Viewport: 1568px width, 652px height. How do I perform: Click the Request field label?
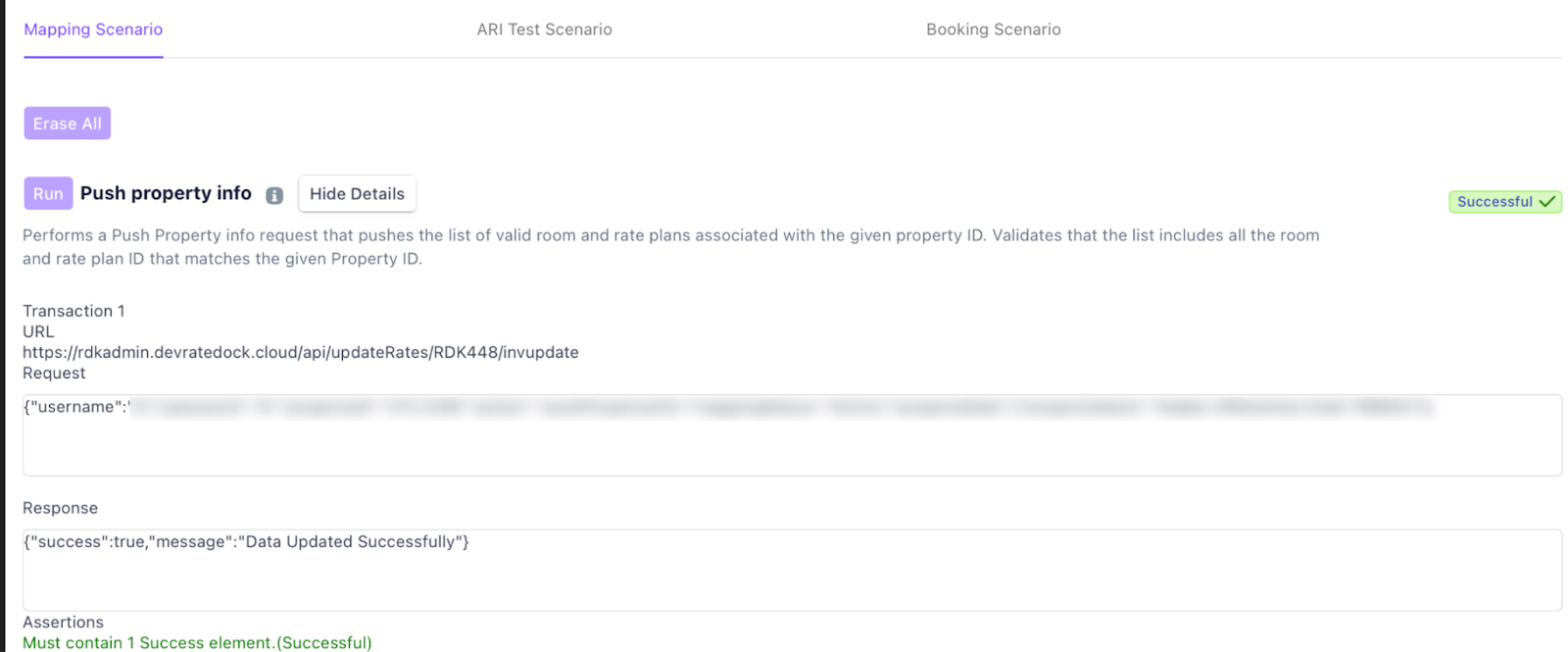pyautogui.click(x=54, y=373)
